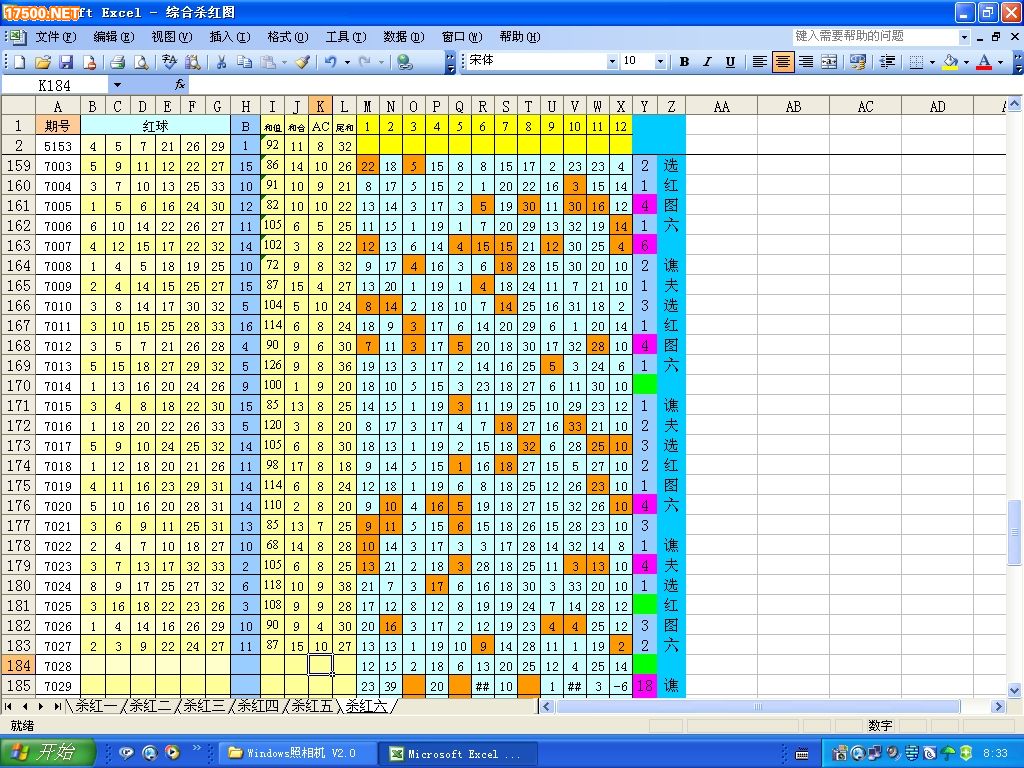The width and height of the screenshot is (1024, 768).
Task: Open the 插入(I) menu
Action: 230,37
